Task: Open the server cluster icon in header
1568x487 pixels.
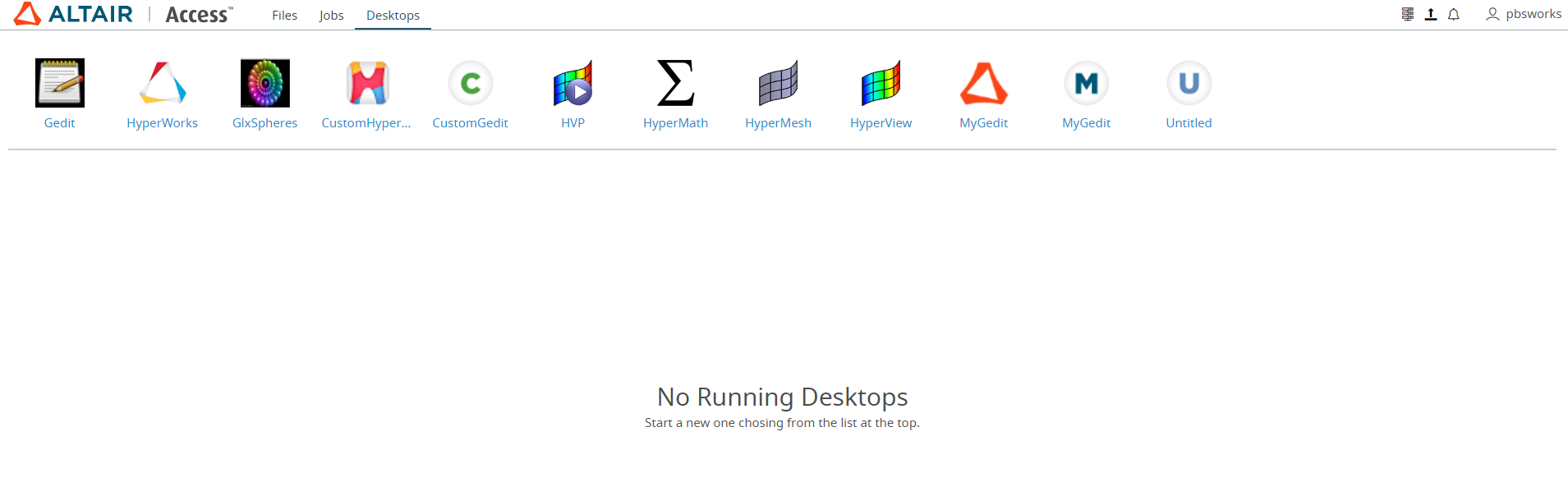Action: [x=1408, y=14]
